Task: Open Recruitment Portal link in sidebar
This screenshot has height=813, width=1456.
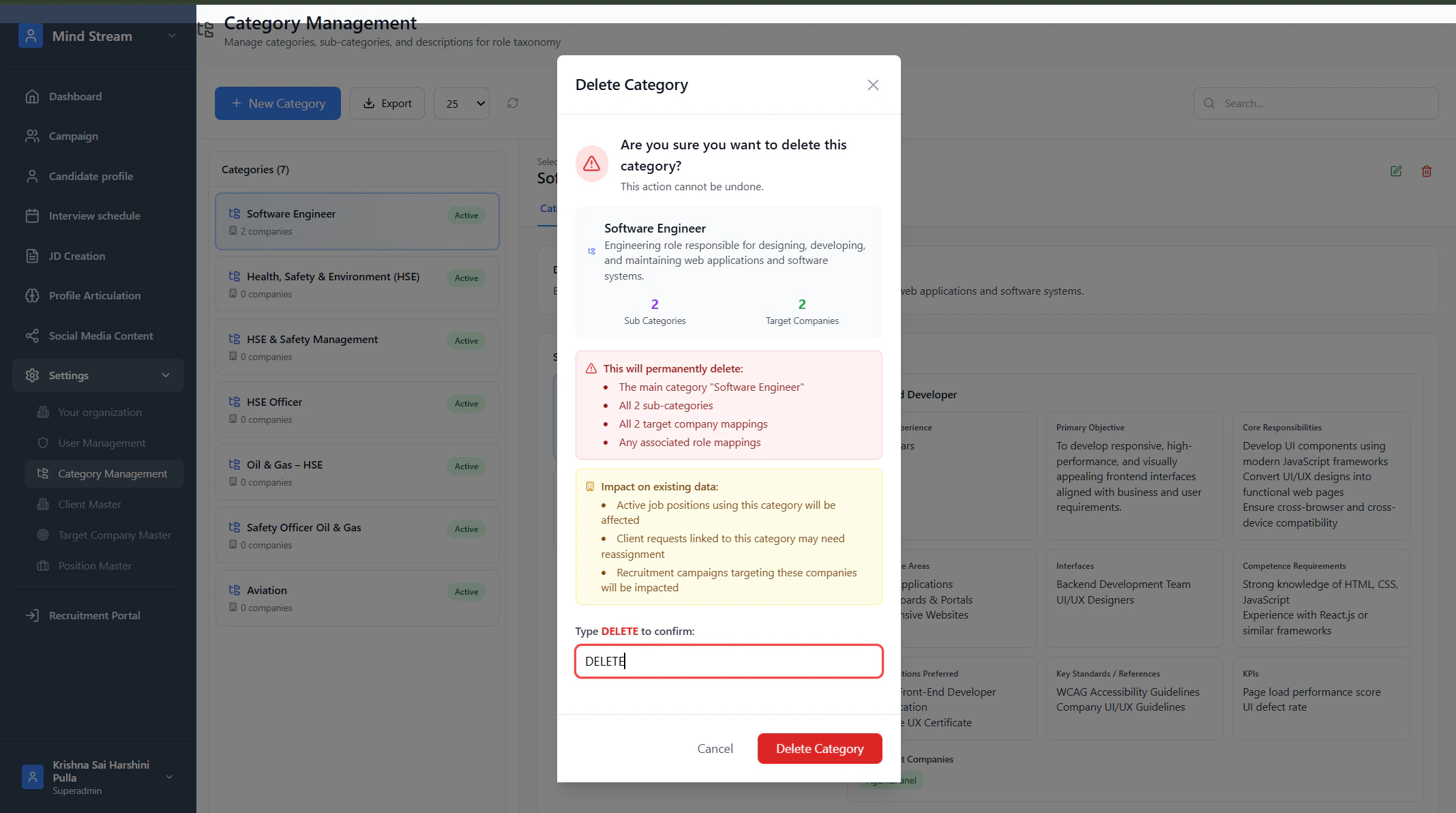Action: point(94,615)
